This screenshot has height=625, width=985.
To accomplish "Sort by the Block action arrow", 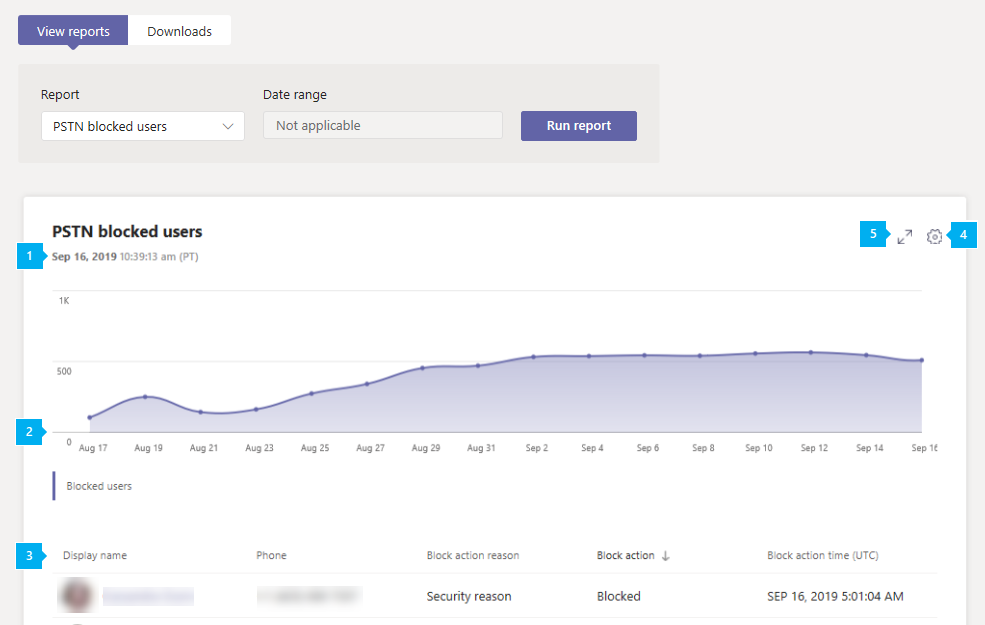I will click(666, 556).
